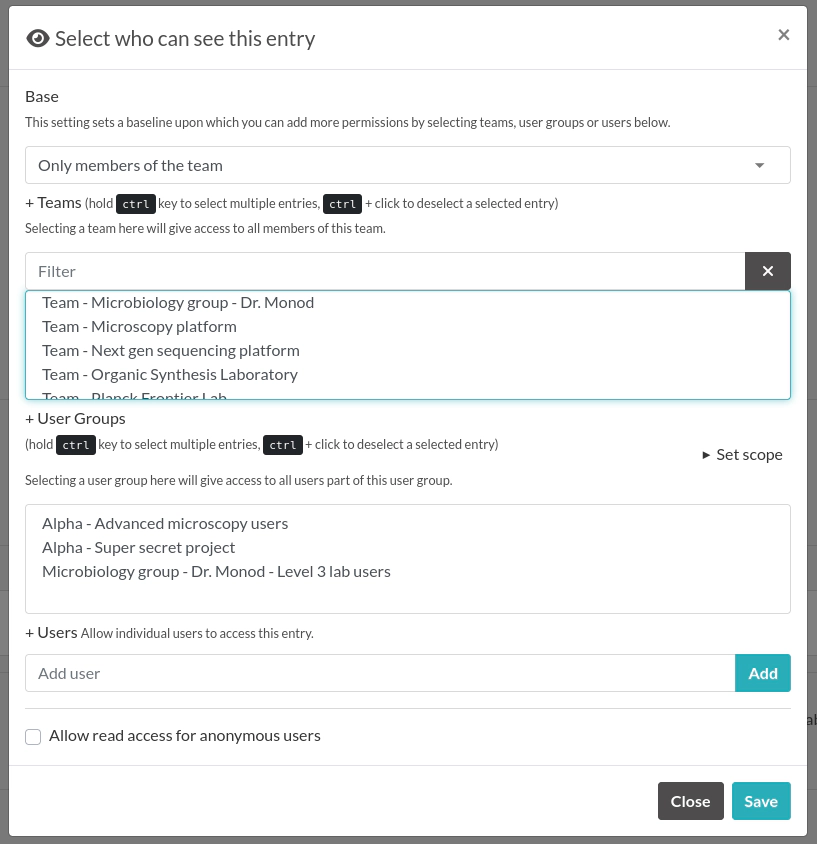Click the Add user input field

pyautogui.click(x=380, y=673)
